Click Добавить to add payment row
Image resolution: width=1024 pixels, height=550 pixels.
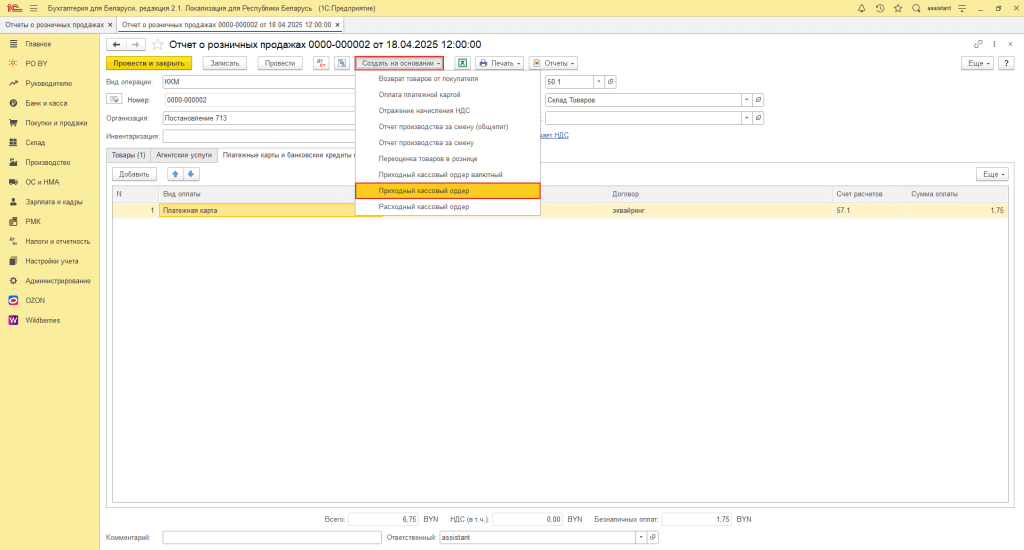135,174
